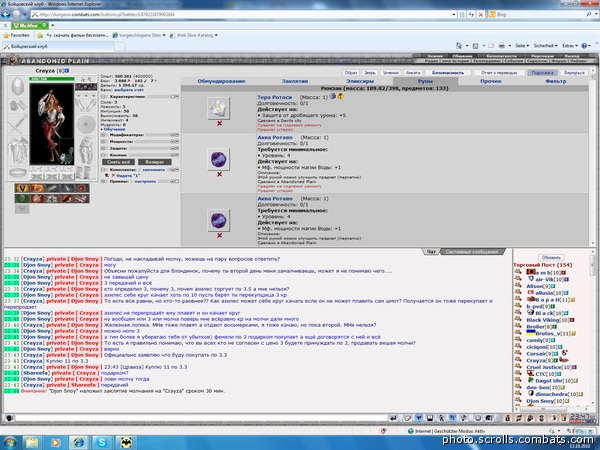
Task: Delete the Тера Ротаси rune with red X
Action: [219, 123]
